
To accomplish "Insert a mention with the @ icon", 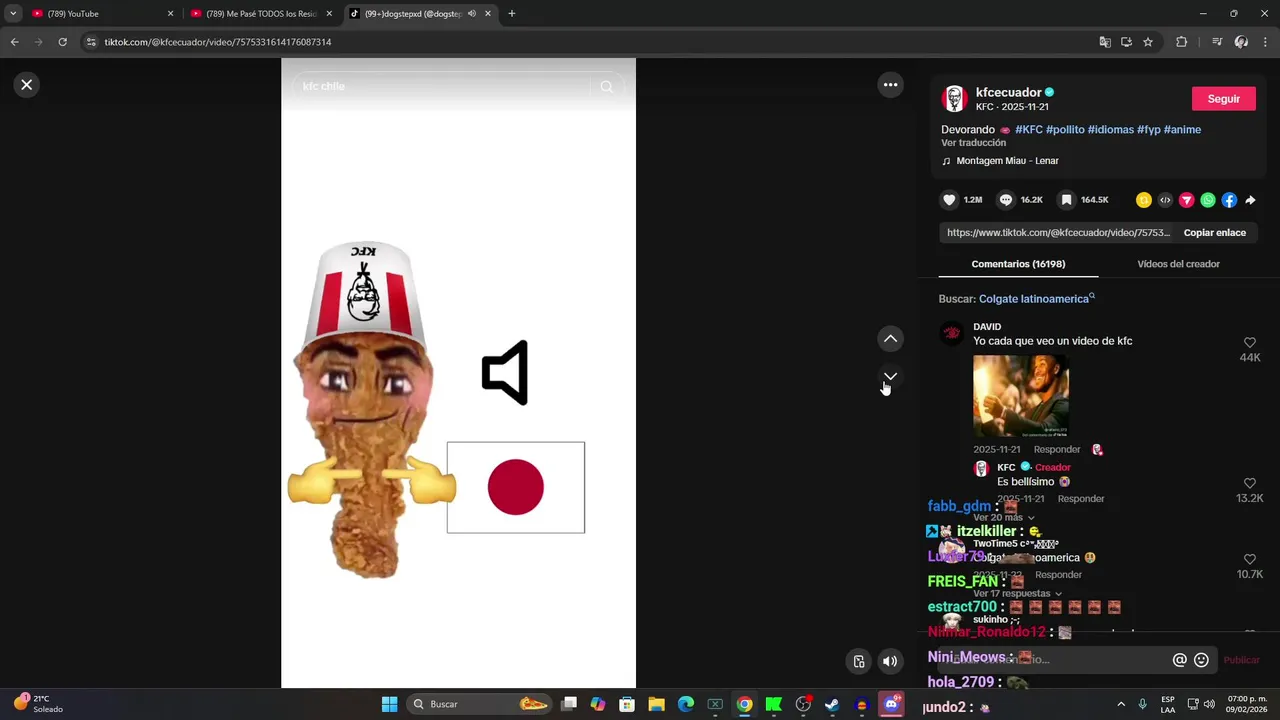I will pos(1179,660).
